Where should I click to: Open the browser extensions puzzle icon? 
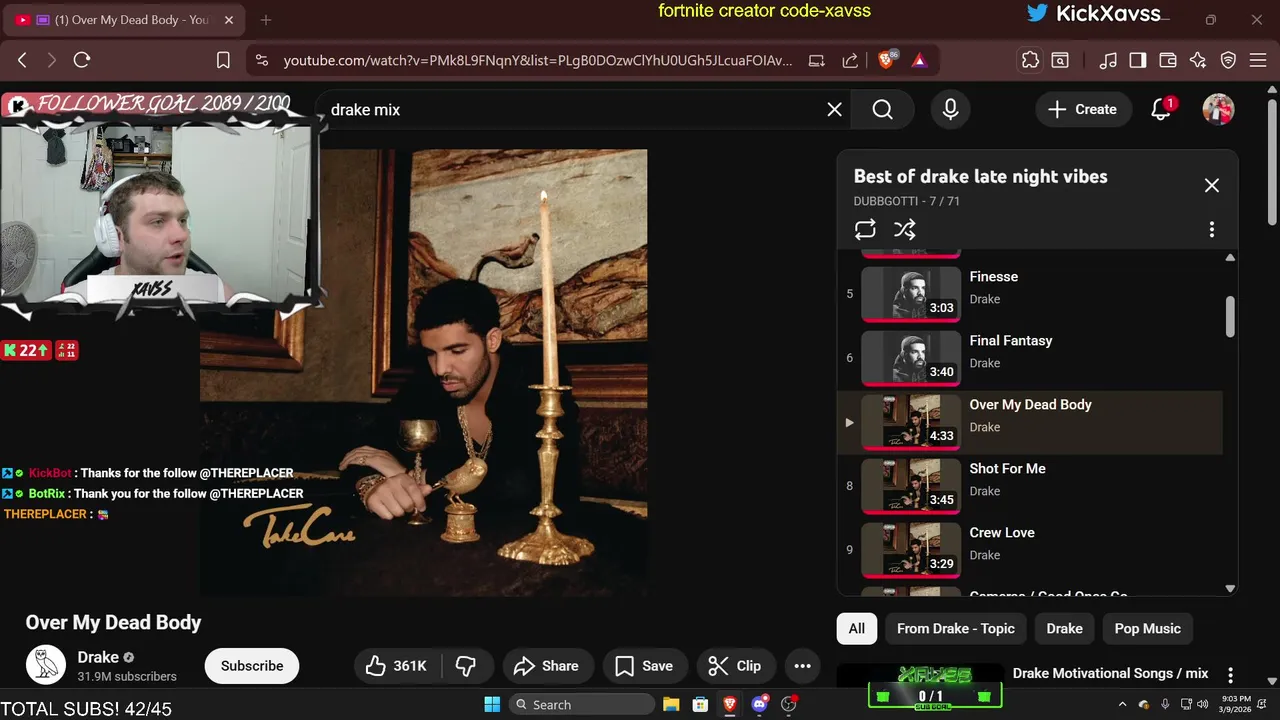pos(1030,61)
